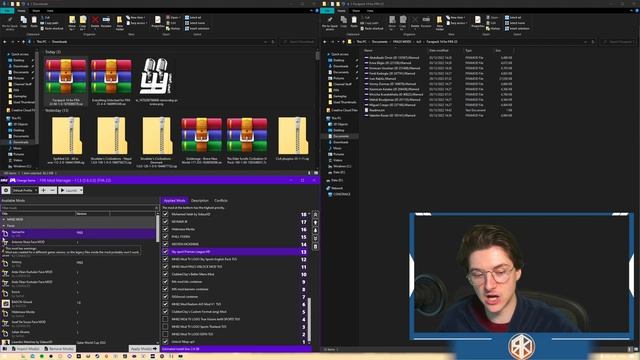The image size is (640, 360).
Task: Open Easy access dropdown in Fanpack ribbon
Action: pos(457,23)
